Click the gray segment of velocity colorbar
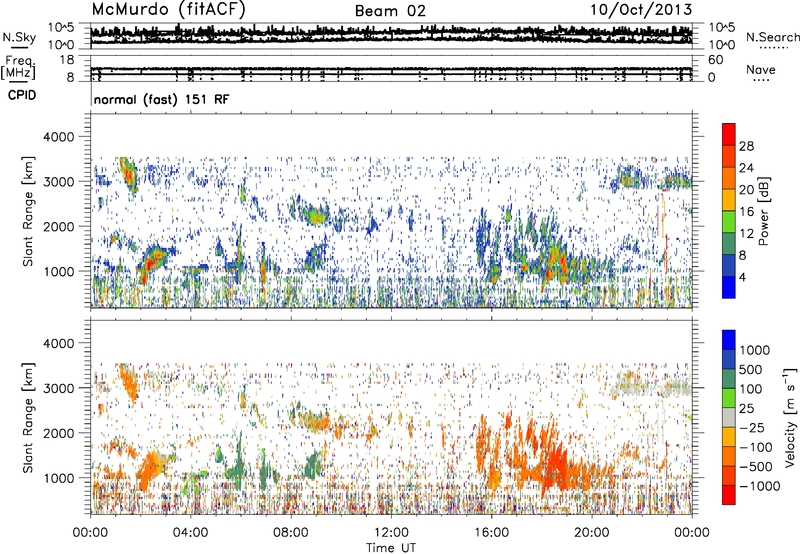This screenshot has height=554, width=800. point(729,418)
